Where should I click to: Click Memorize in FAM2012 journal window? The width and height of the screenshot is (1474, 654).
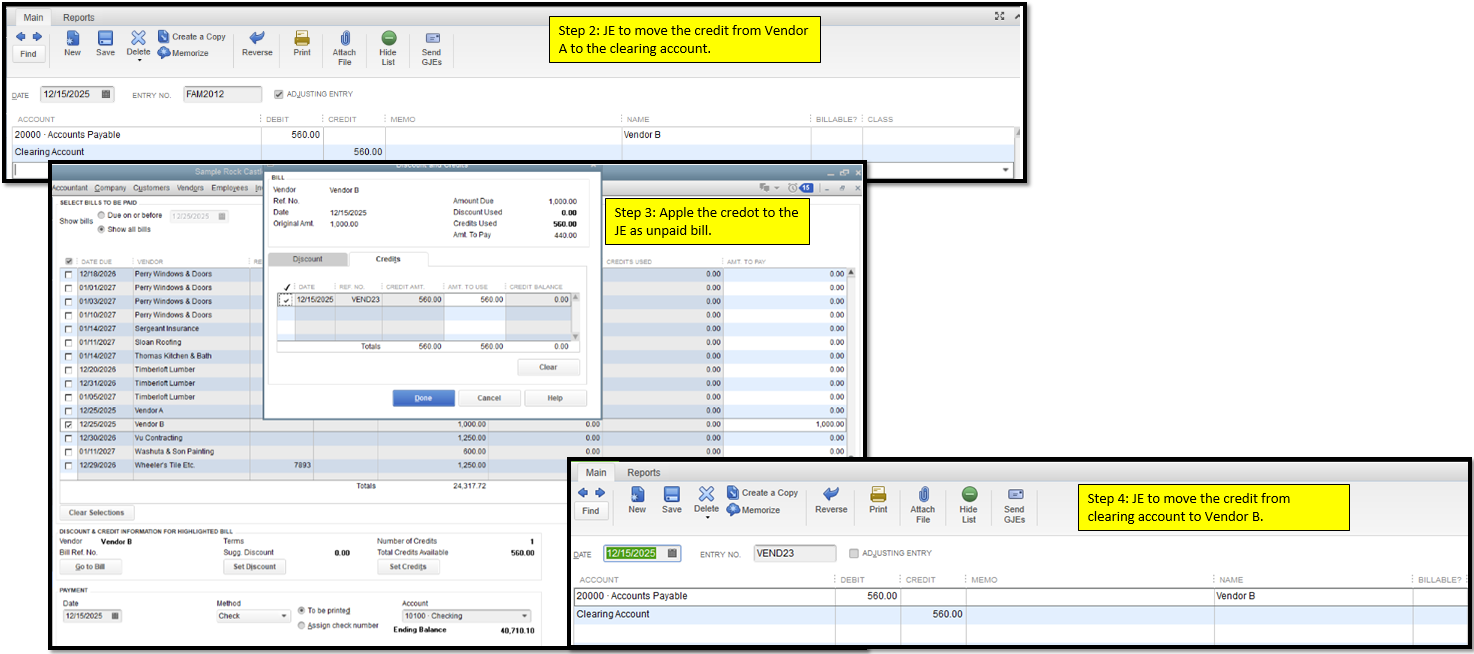183,53
